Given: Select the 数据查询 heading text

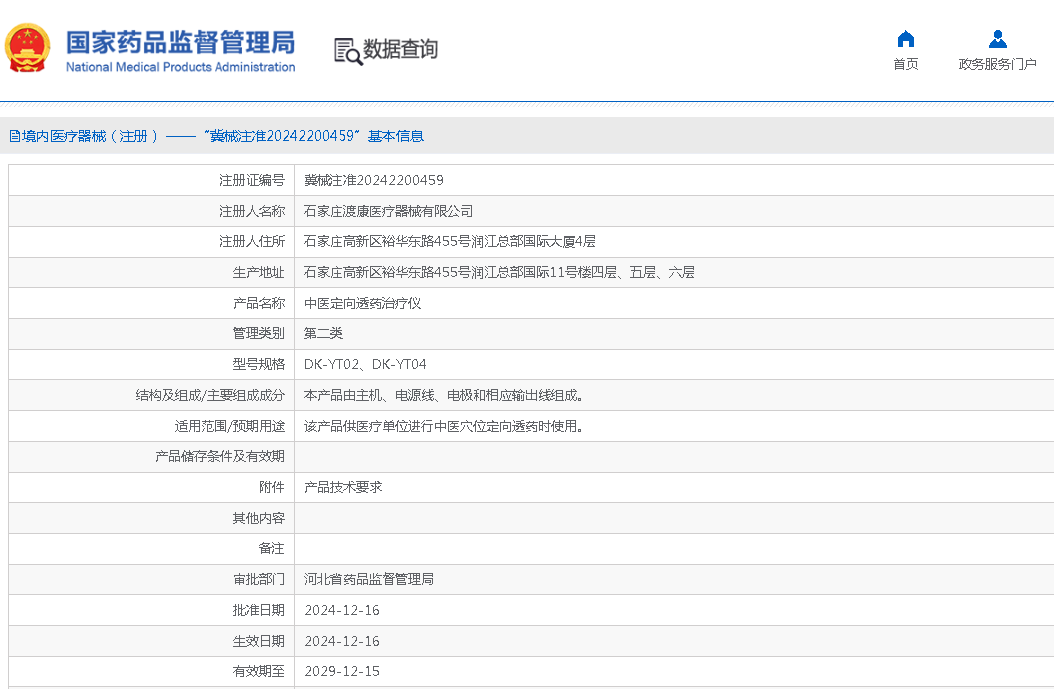Looking at the screenshot, I should 400,49.
